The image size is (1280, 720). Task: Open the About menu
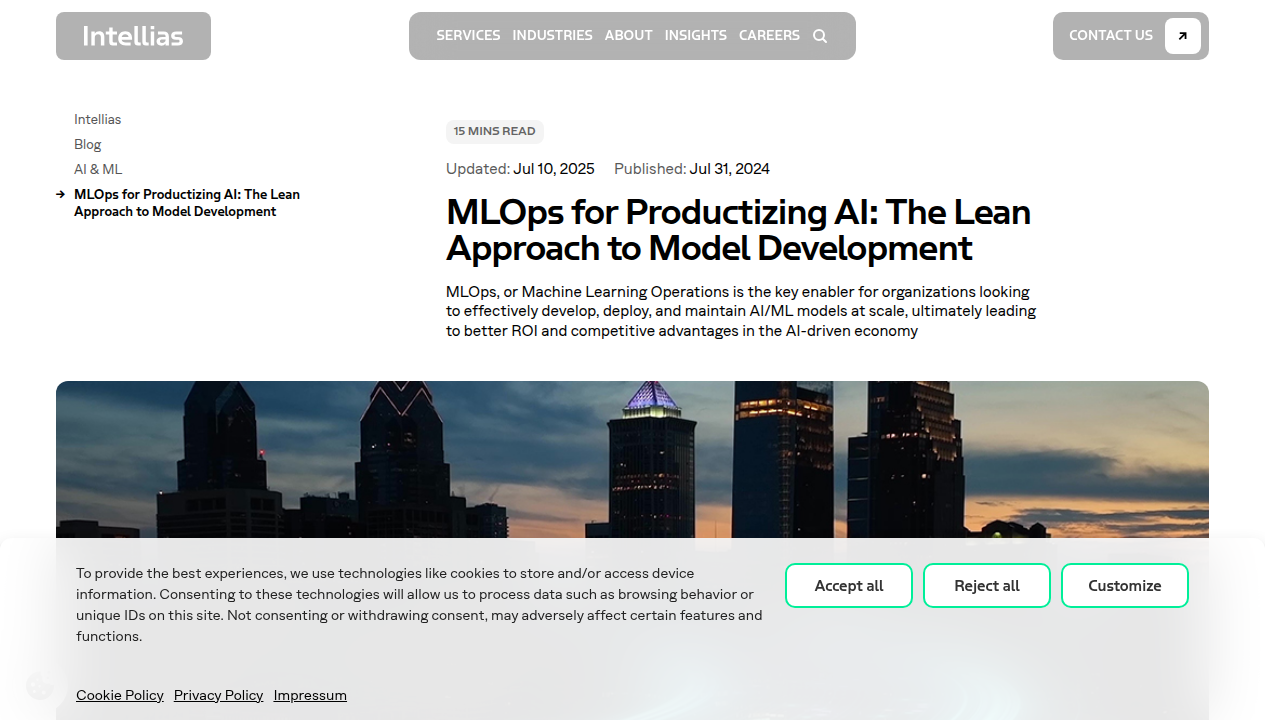(x=629, y=35)
